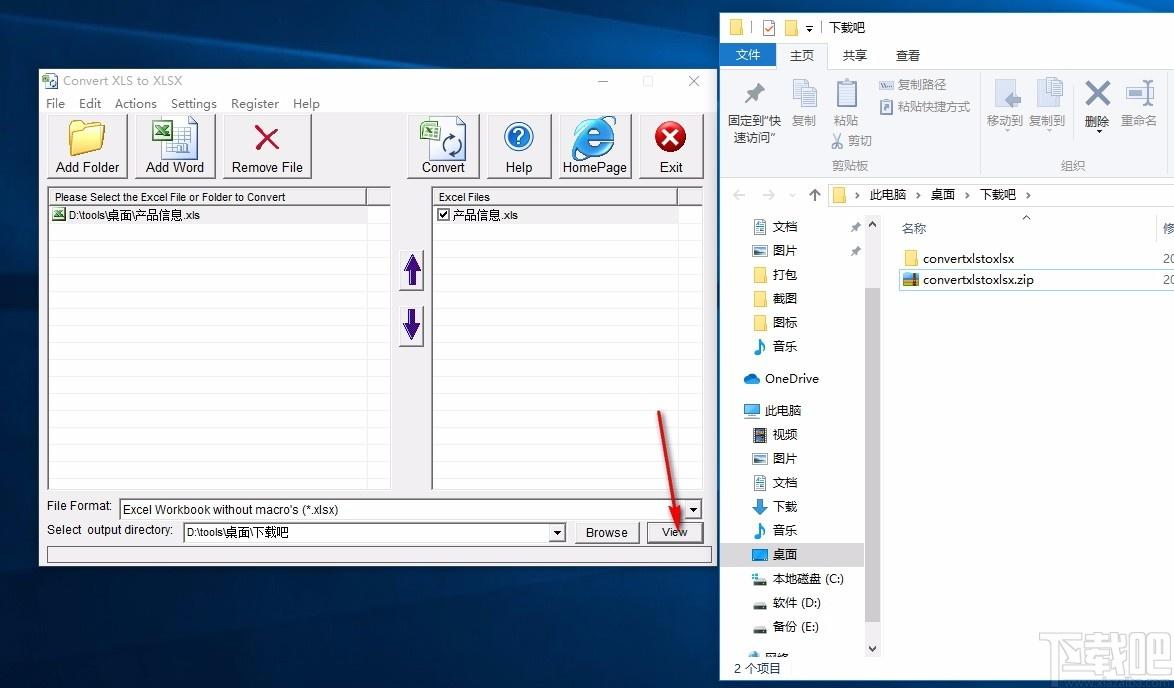
Task: Open the Edit menu in converter
Action: coord(90,103)
